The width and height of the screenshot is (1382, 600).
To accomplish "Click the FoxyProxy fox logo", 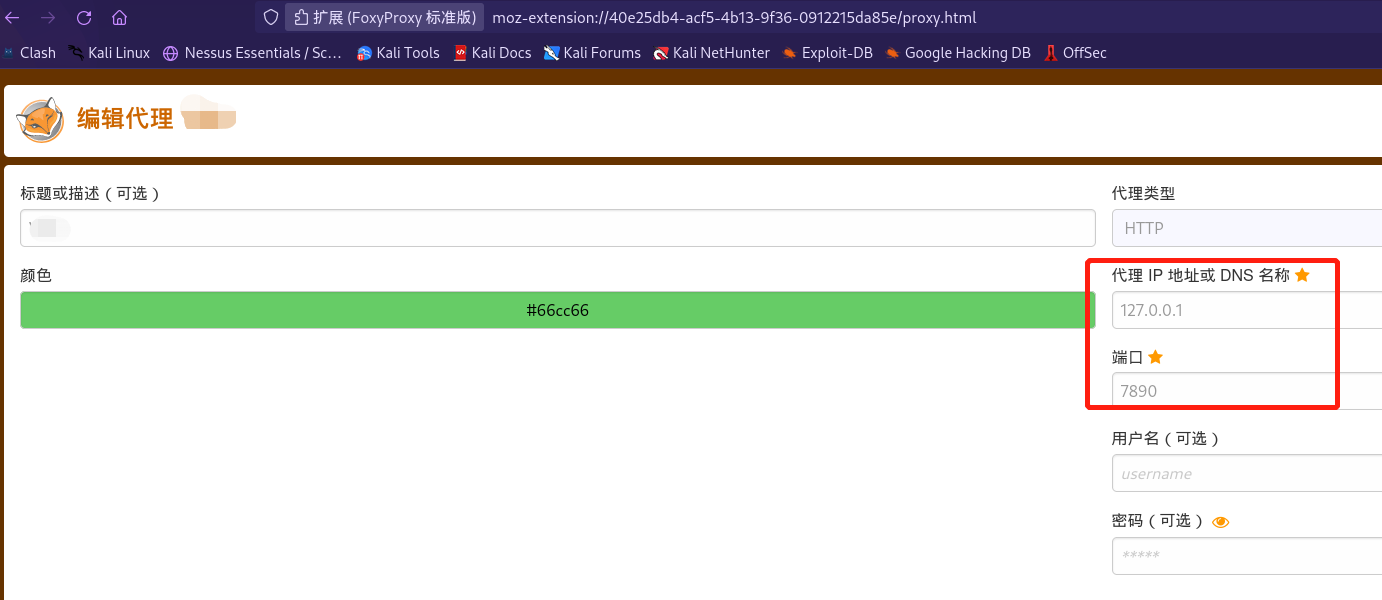I will 41,120.
